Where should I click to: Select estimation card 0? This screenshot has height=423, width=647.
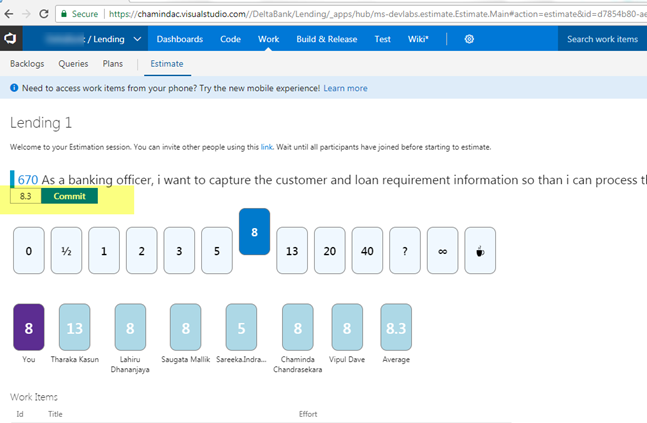pos(29,250)
